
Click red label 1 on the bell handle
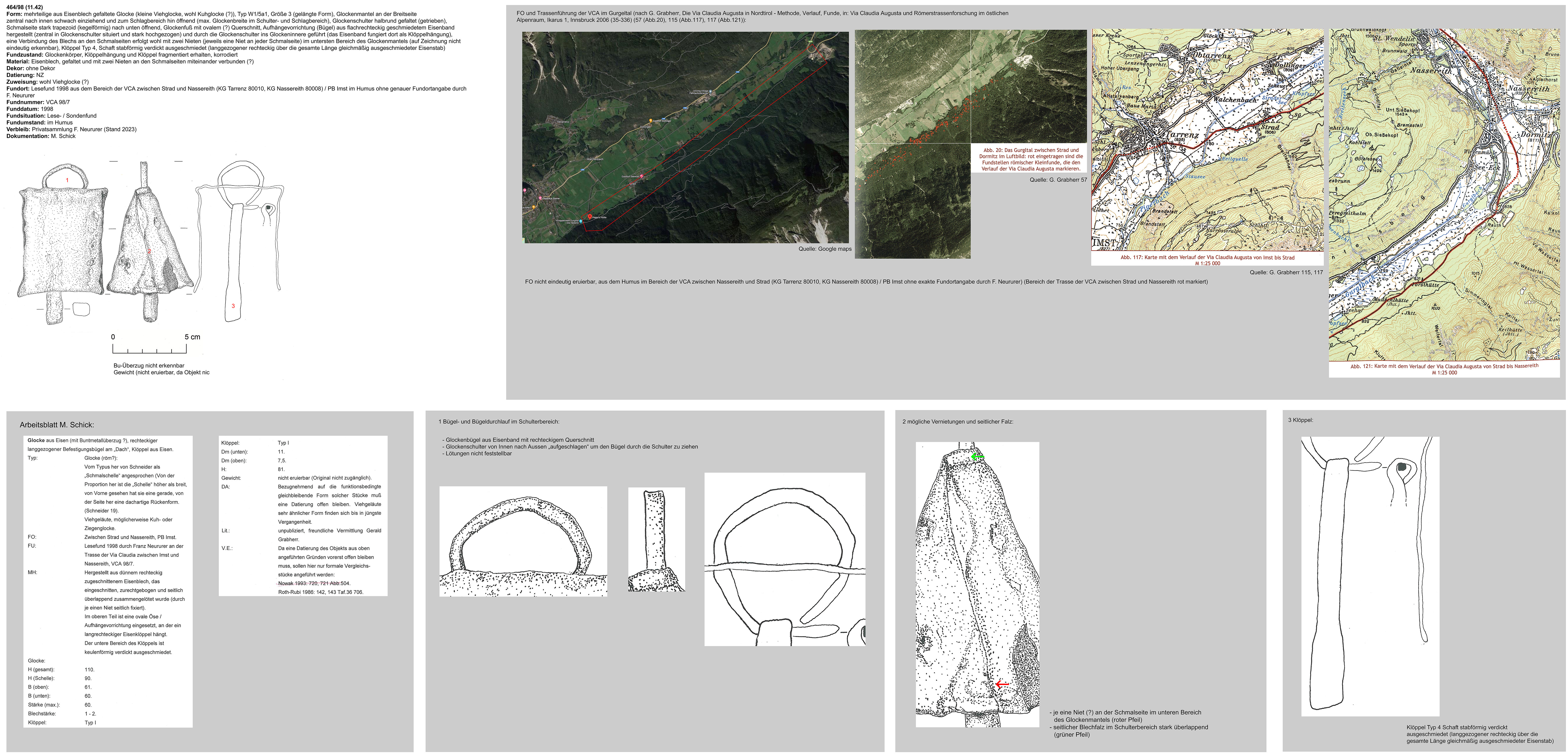pos(68,180)
